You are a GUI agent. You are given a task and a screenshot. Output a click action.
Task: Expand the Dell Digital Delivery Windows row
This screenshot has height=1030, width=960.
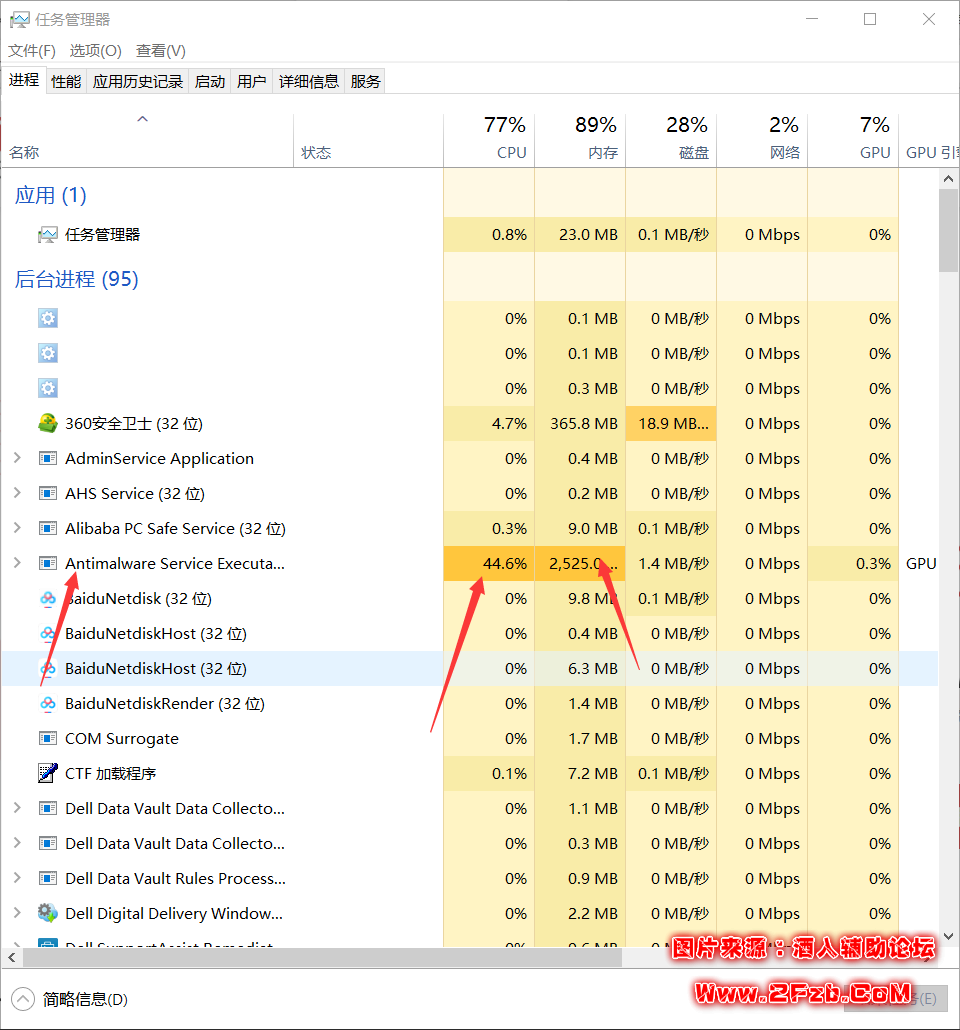[x=17, y=913]
